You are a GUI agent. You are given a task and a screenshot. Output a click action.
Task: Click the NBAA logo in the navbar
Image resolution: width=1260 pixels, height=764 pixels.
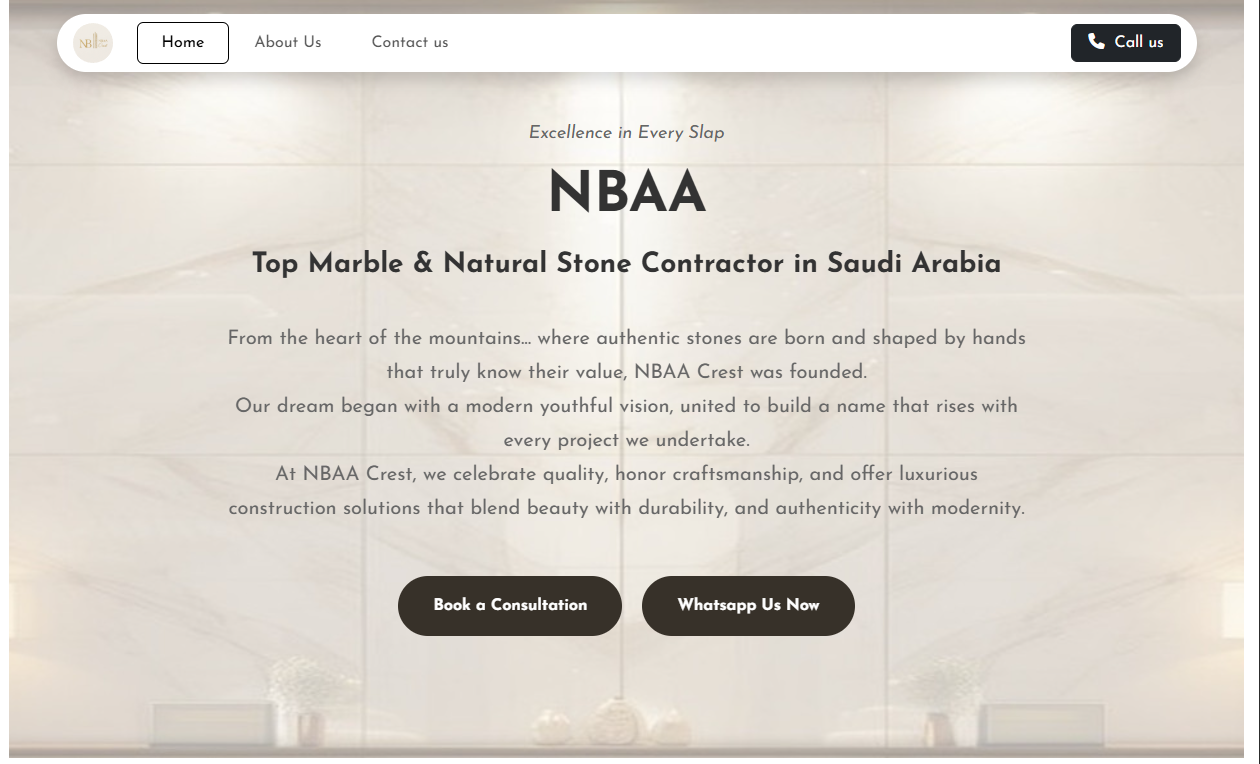[x=93, y=43]
